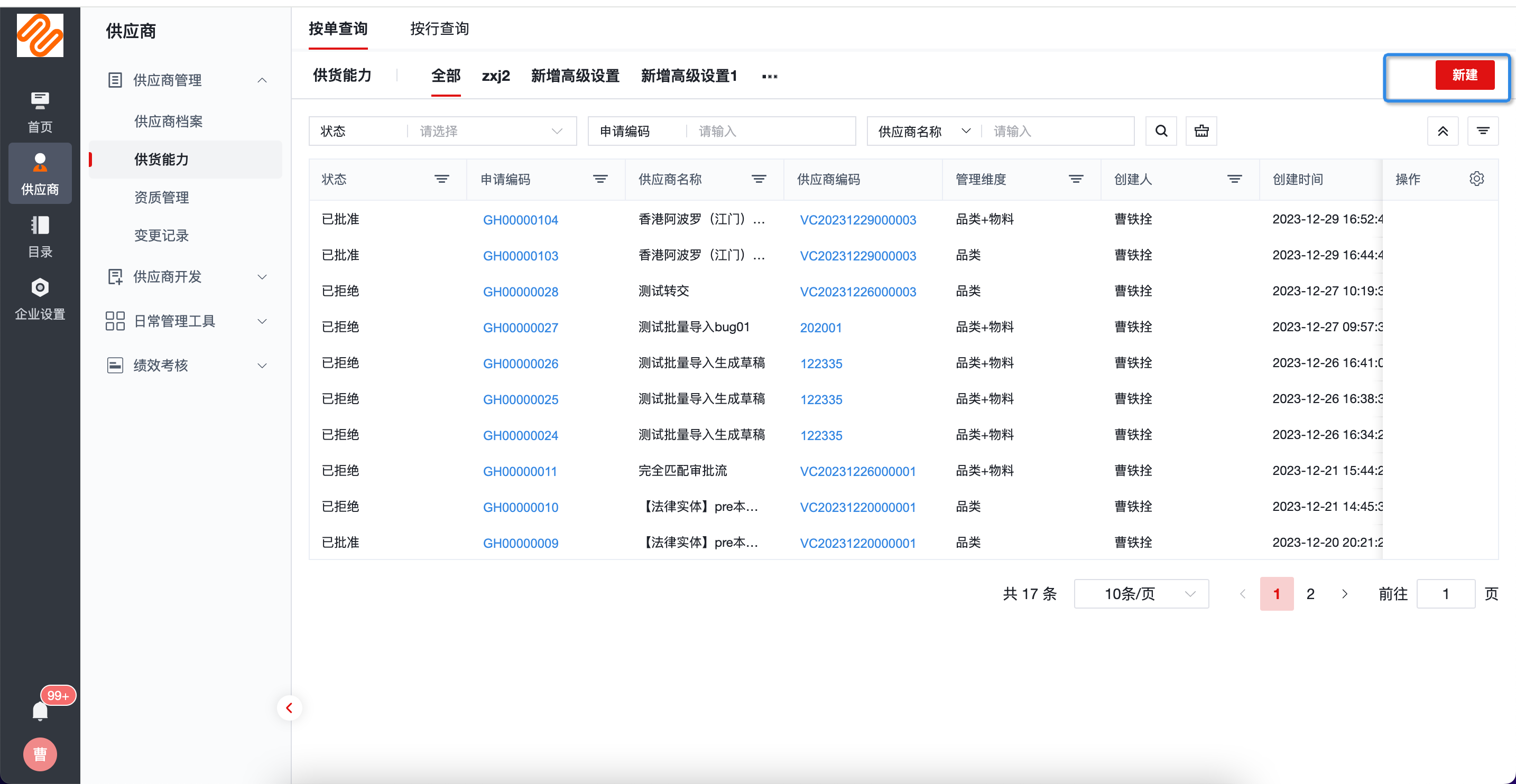Filter the 管理维度 column header
Image resolution: width=1516 pixels, height=784 pixels.
click(x=1076, y=179)
